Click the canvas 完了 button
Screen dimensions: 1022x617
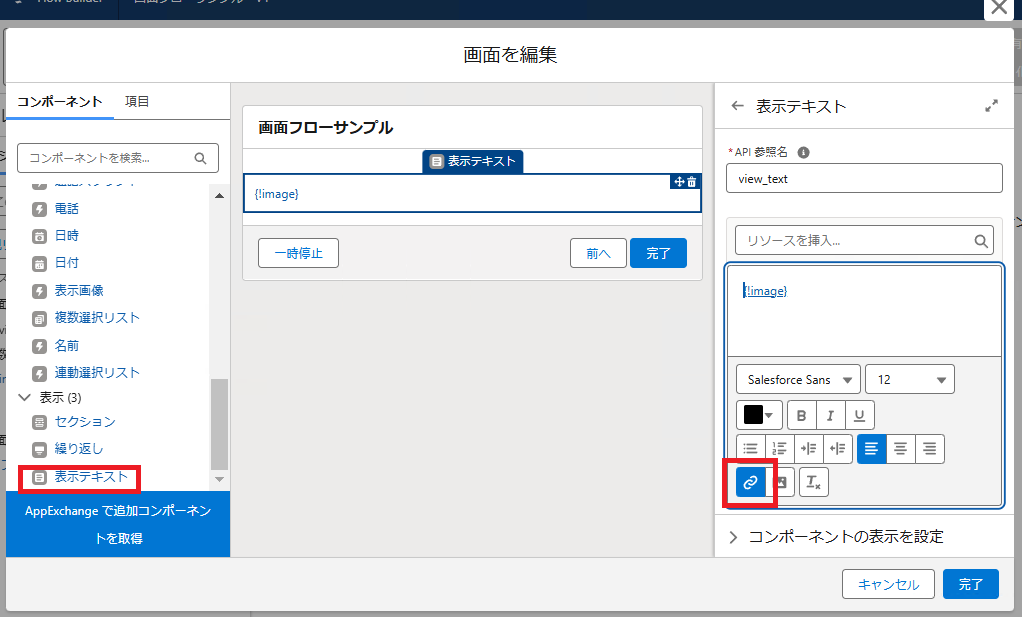click(658, 253)
